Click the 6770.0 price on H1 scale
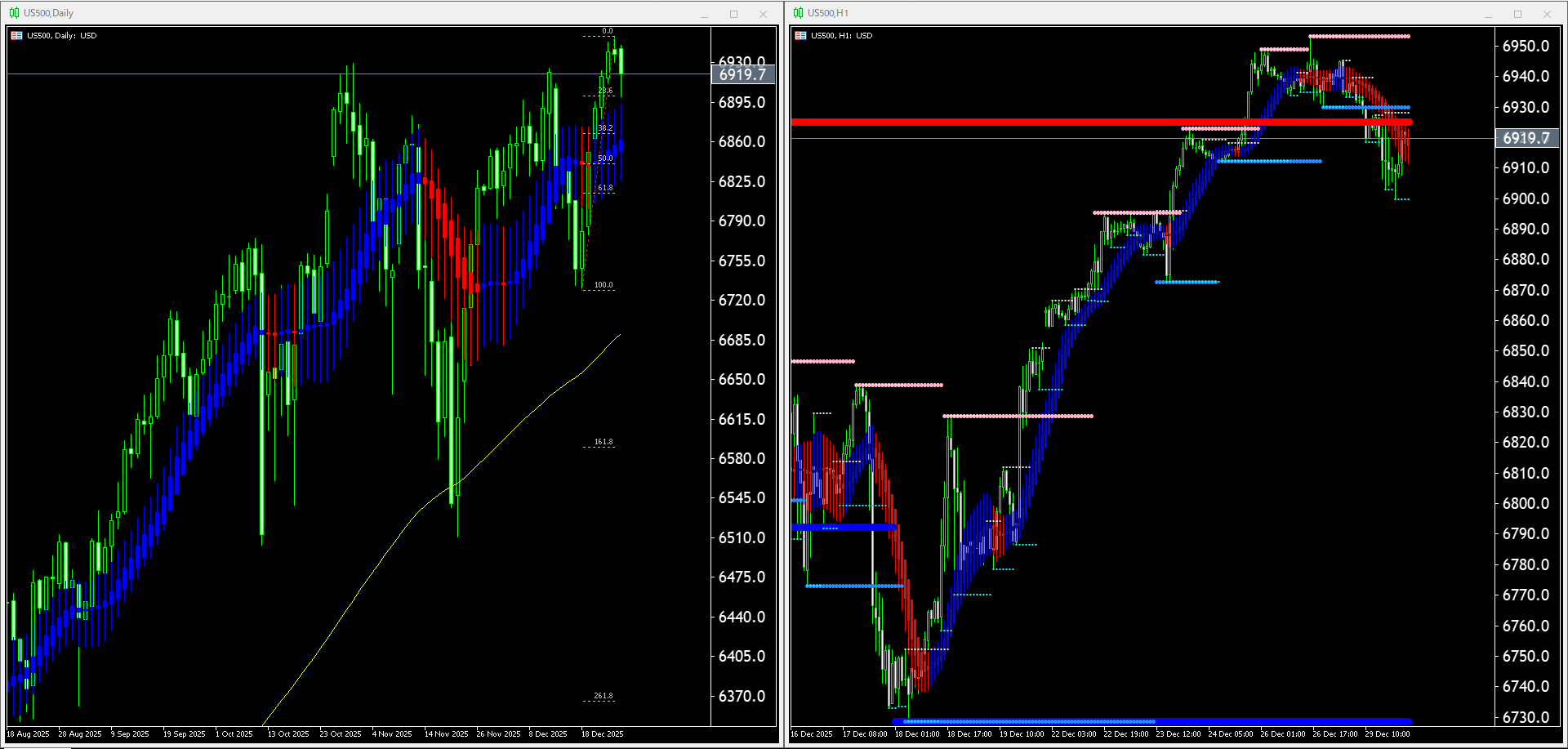 [x=1526, y=595]
